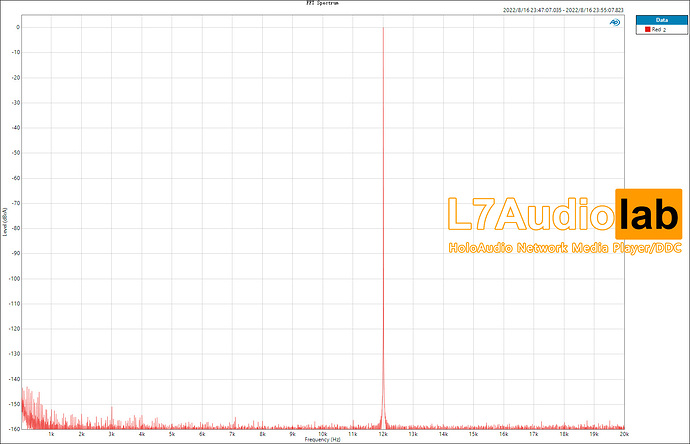Click the "-10" level axis tick label
The height and width of the screenshot is (444, 690).
(x=16, y=52)
